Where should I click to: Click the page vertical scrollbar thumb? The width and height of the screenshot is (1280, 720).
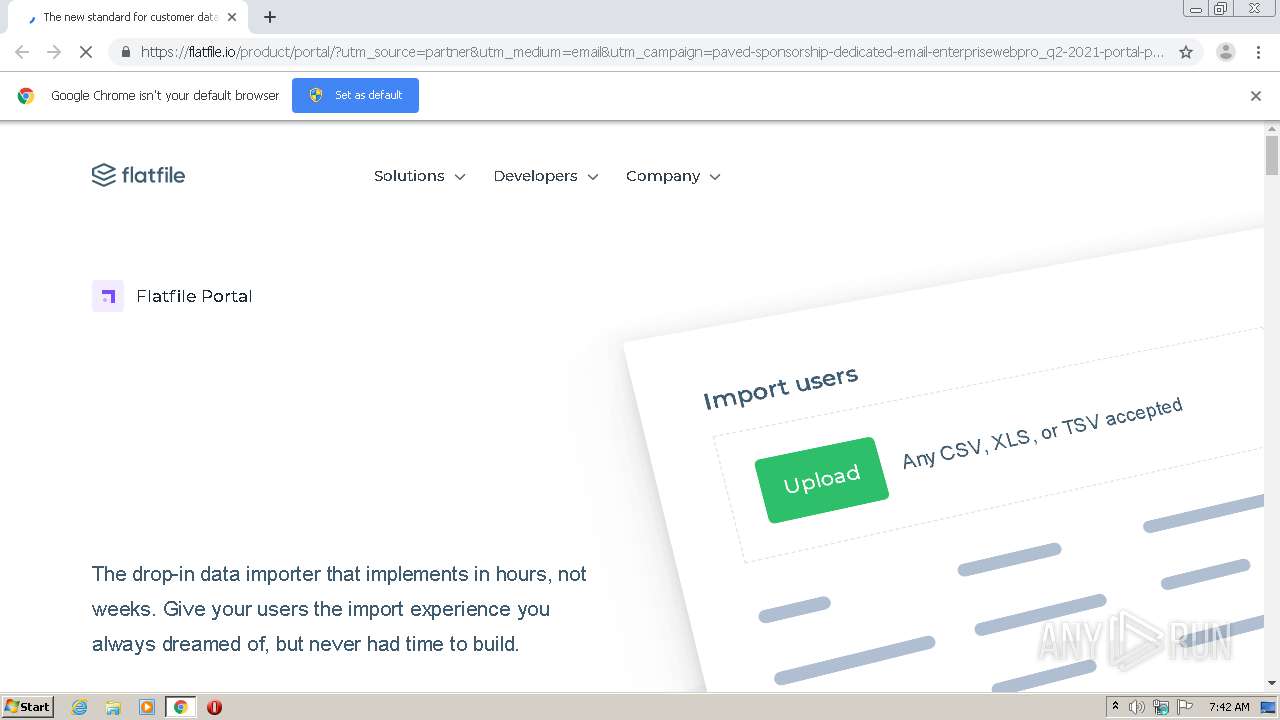[x=1272, y=155]
